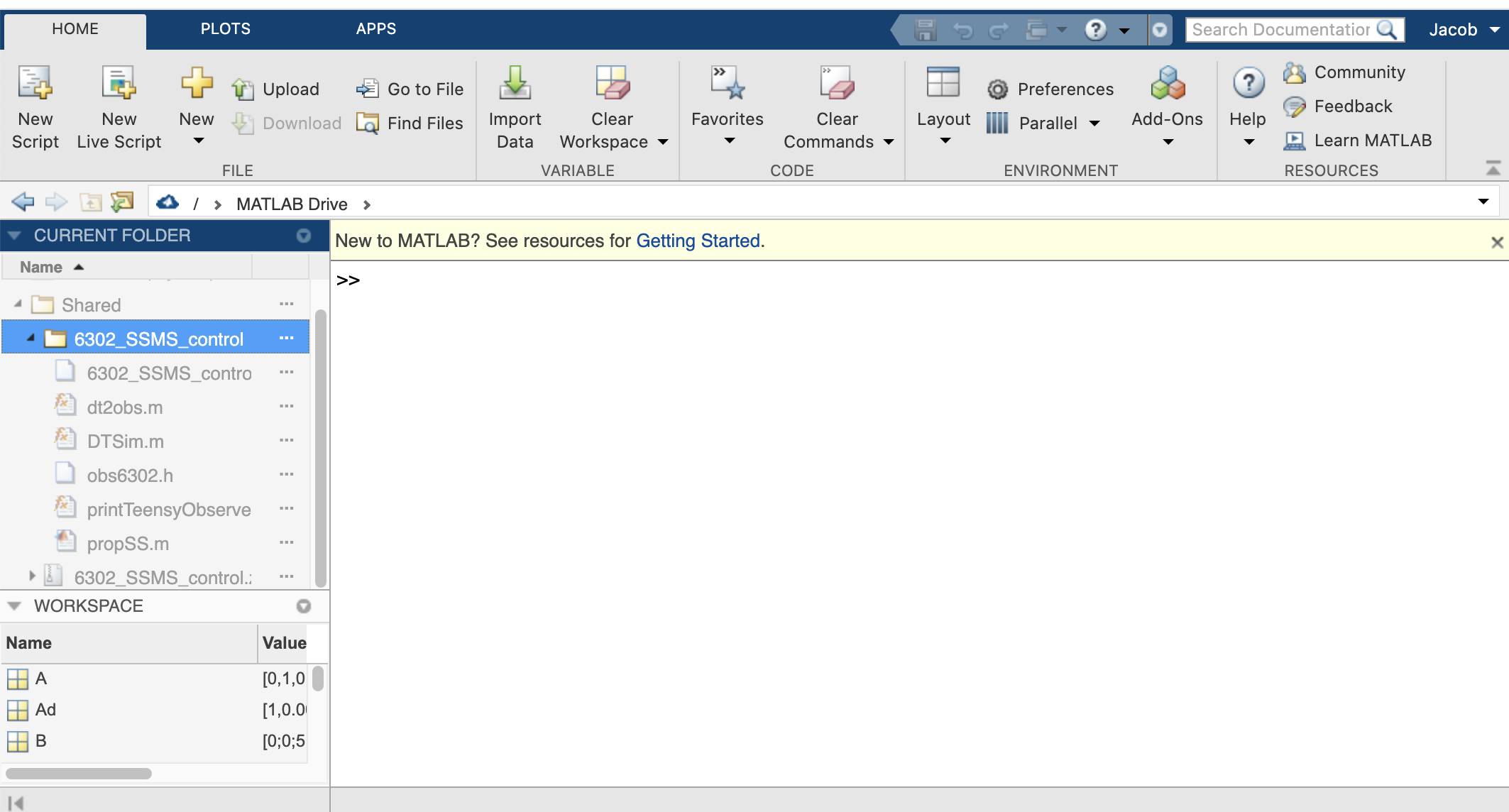Click the Go to File button
Image resolution: width=1509 pixels, height=812 pixels.
(x=410, y=89)
